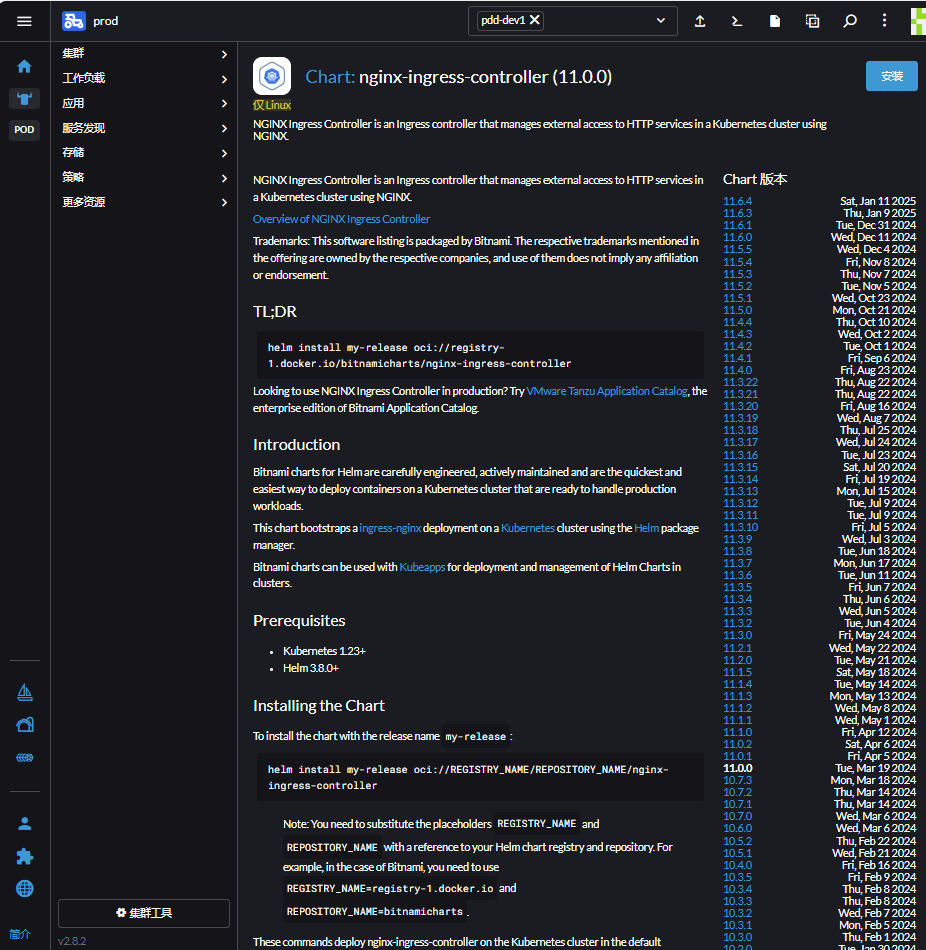Viewport: 926px width, 950px height.
Task: Click the Chart: breadcrumb link
Action: click(330, 77)
